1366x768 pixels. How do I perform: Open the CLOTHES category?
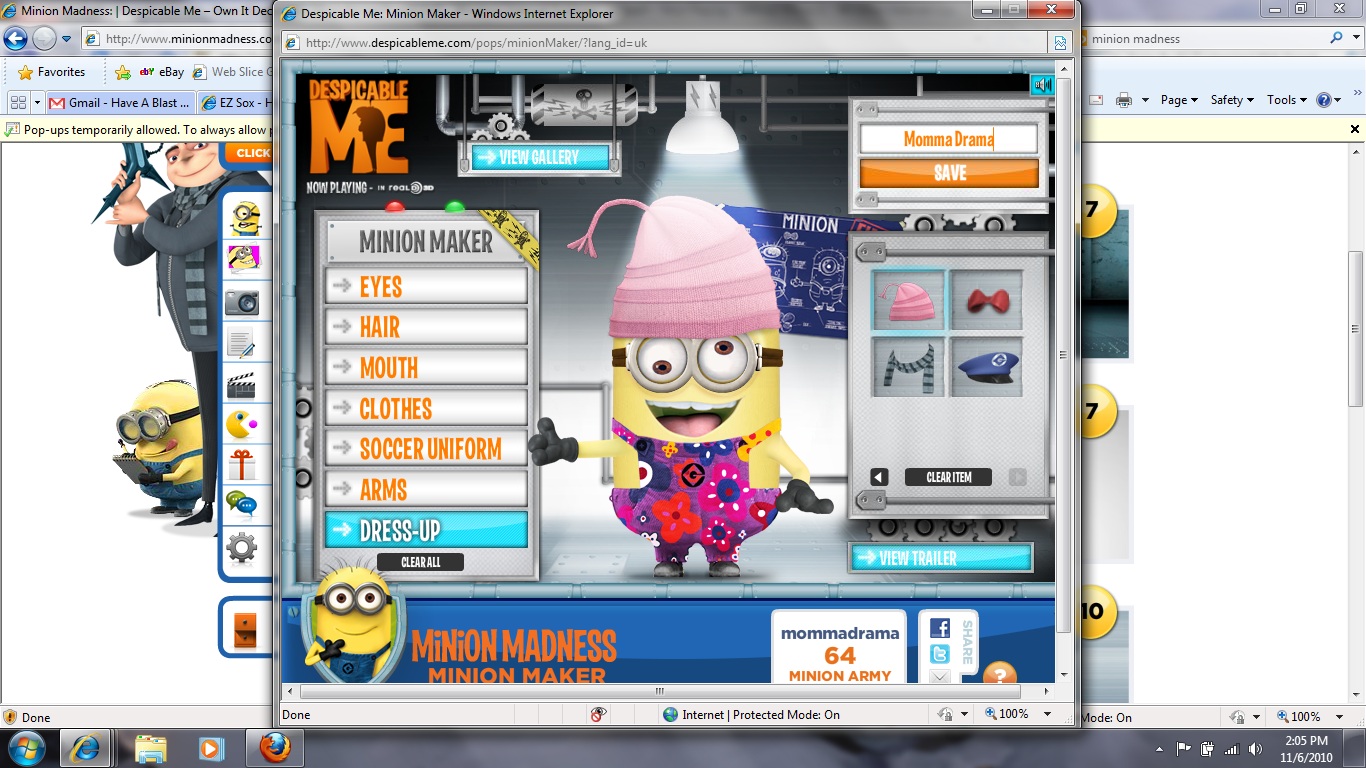(x=426, y=408)
